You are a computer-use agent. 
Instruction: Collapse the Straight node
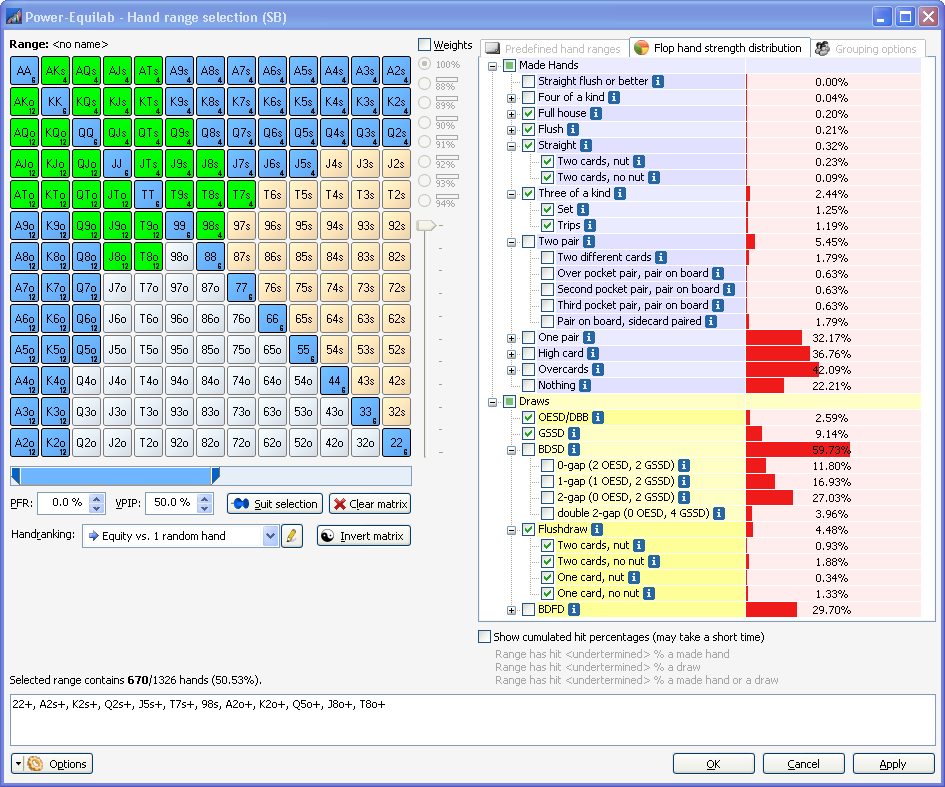pyautogui.click(x=511, y=146)
